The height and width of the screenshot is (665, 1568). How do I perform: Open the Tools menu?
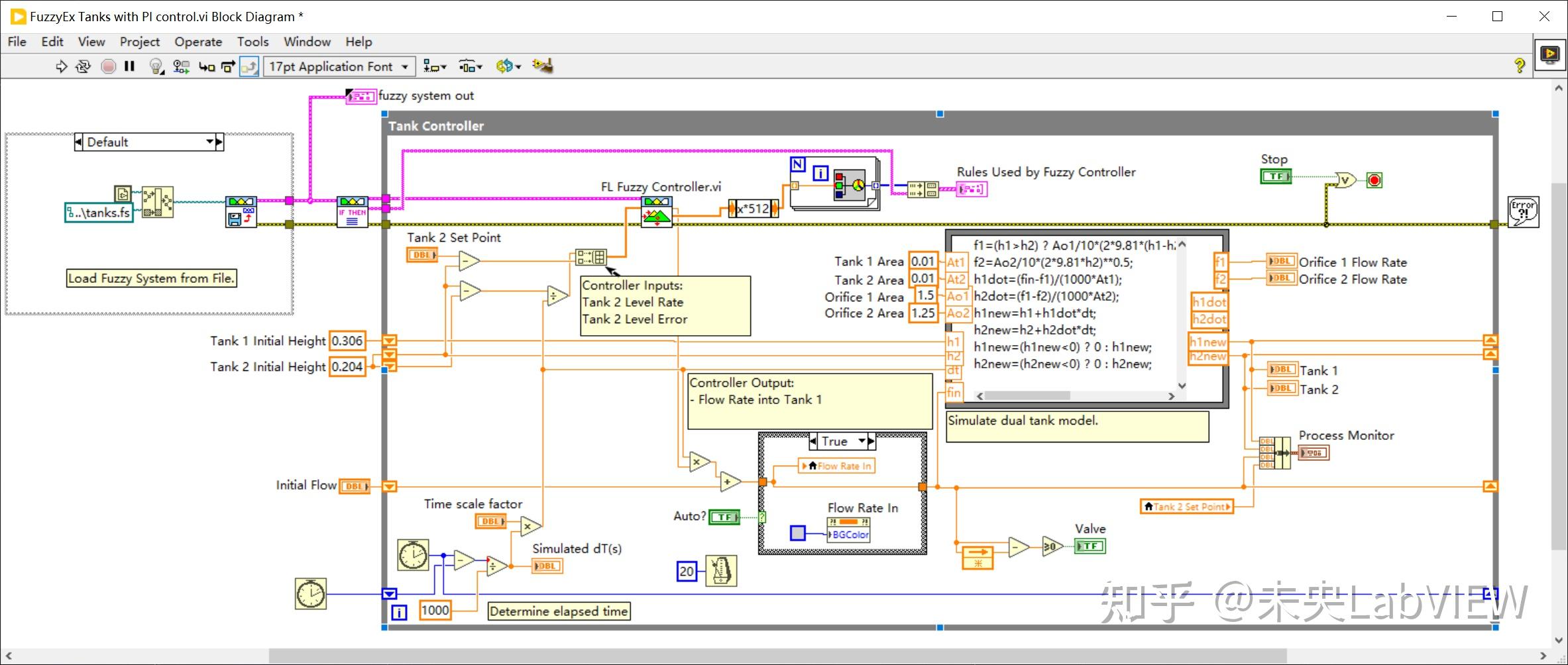252,42
